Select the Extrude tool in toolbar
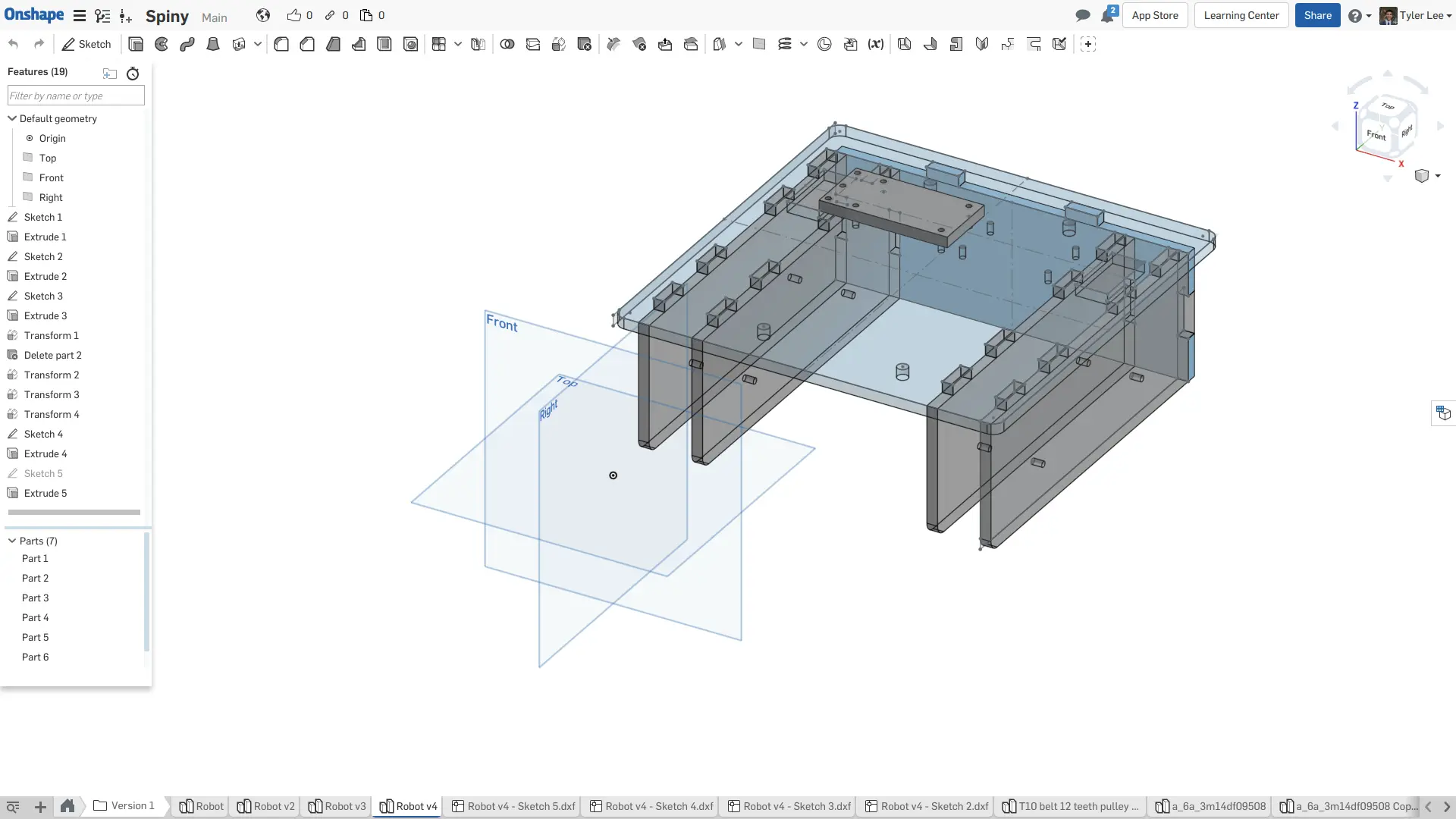The height and width of the screenshot is (819, 1456). coord(136,44)
